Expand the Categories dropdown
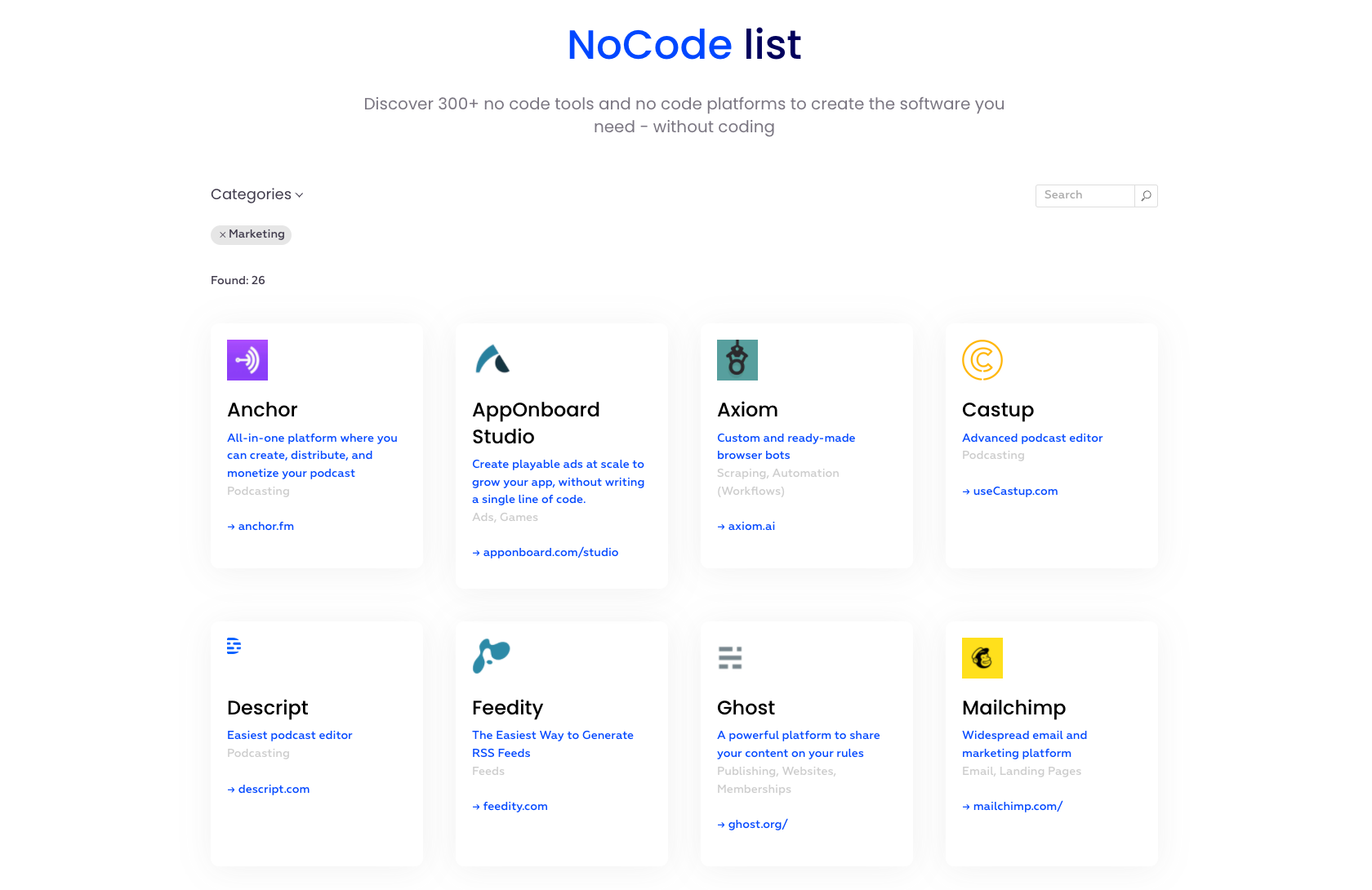The width and height of the screenshot is (1372, 890). (x=257, y=194)
